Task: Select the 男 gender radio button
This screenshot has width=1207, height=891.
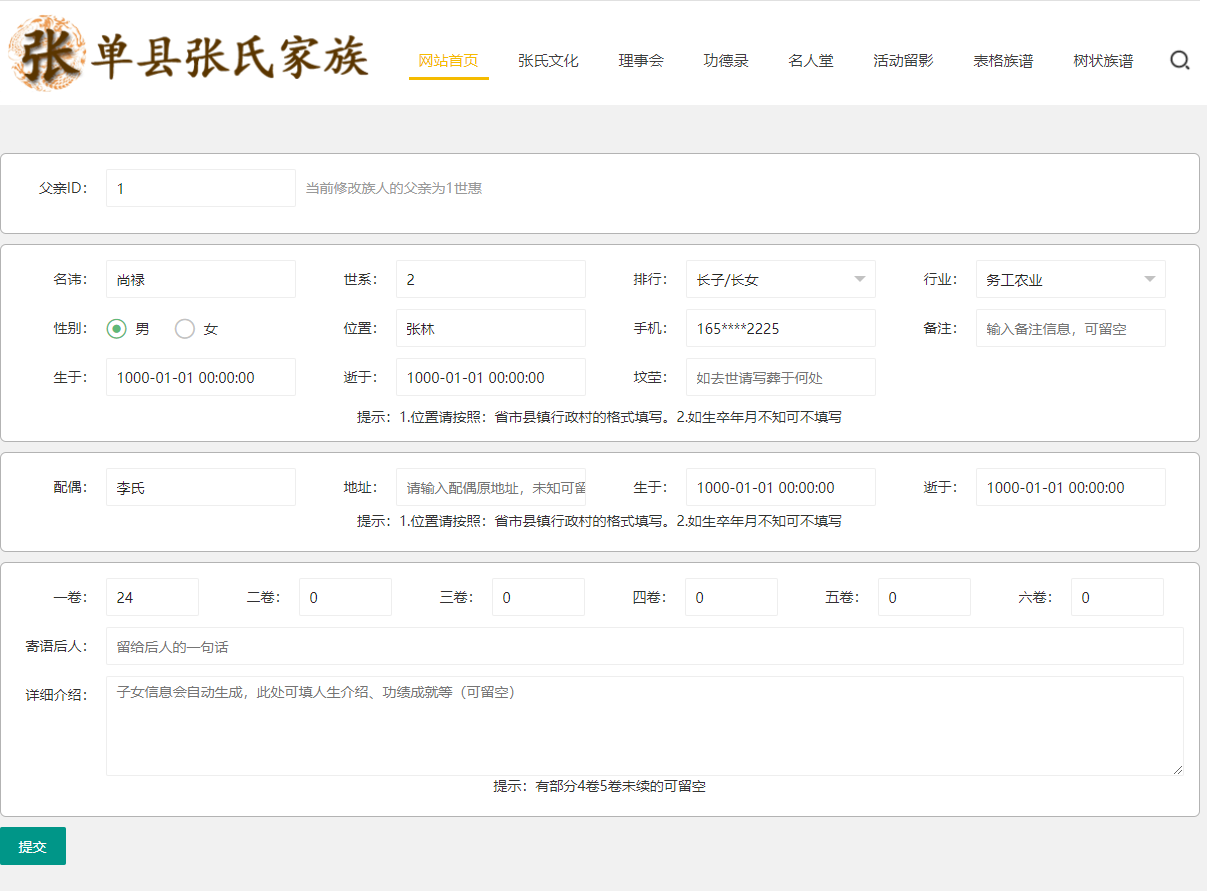Action: (117, 328)
